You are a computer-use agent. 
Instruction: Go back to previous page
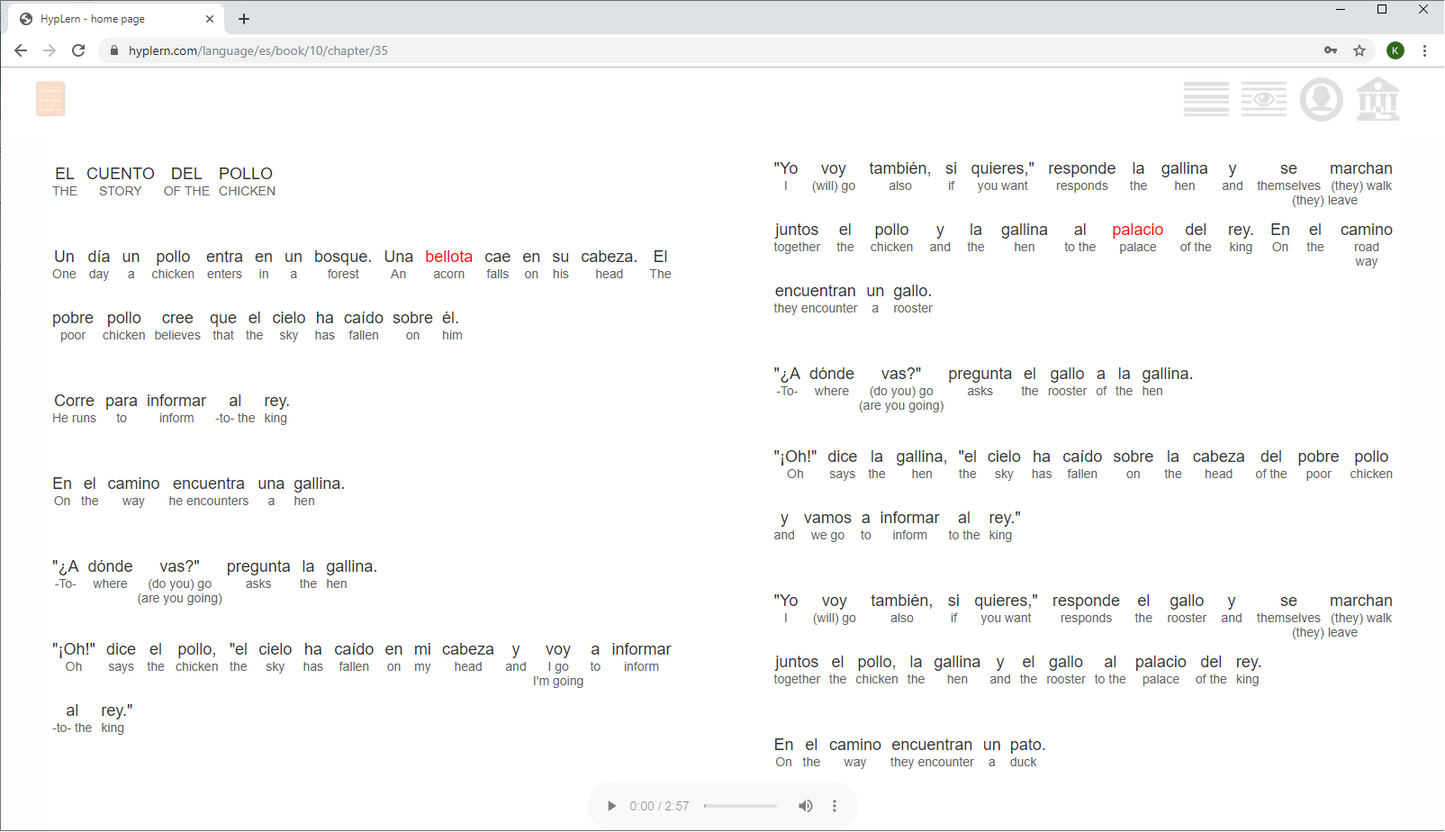pos(21,51)
